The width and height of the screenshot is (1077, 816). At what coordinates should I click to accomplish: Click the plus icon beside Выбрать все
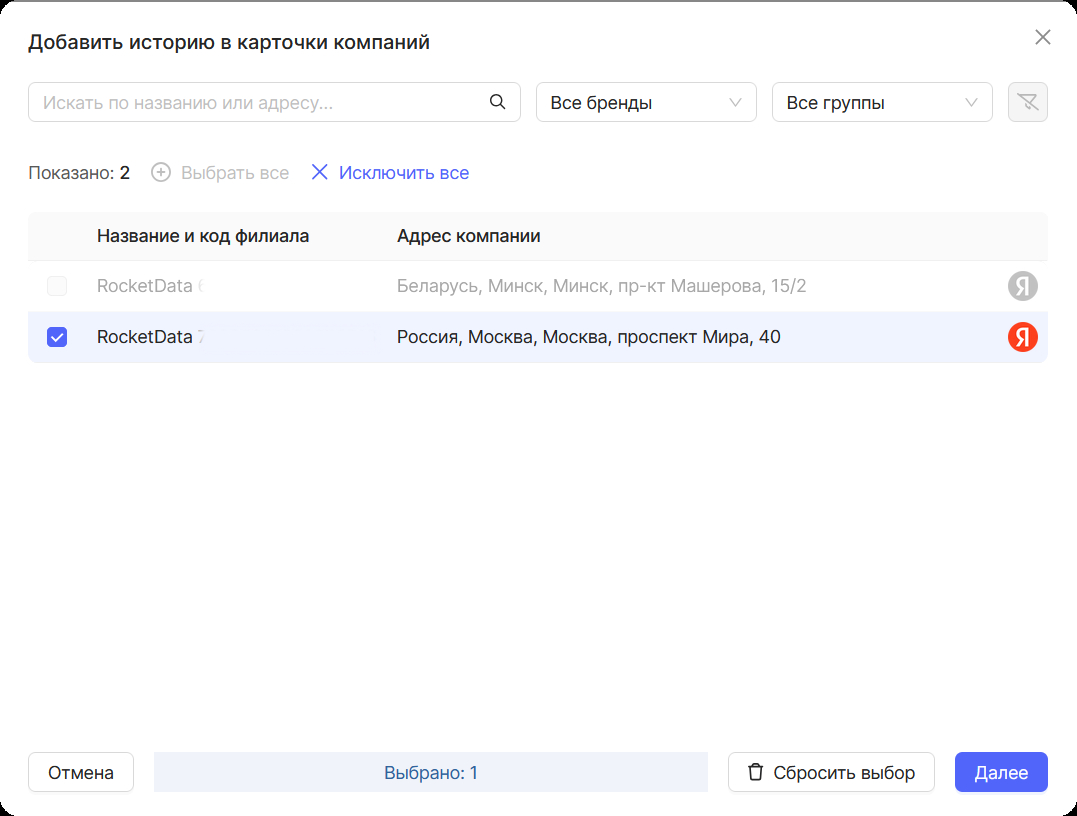click(x=161, y=172)
